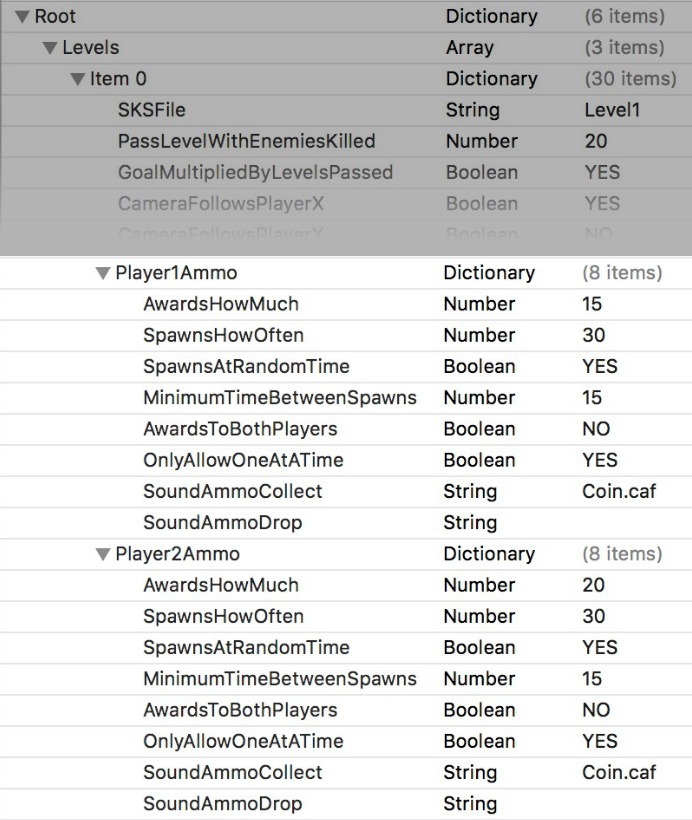Viewport: 692px width, 820px height.
Task: Toggle Player1Ammo SpawnsAtRandomTime YES value
Action: point(600,366)
